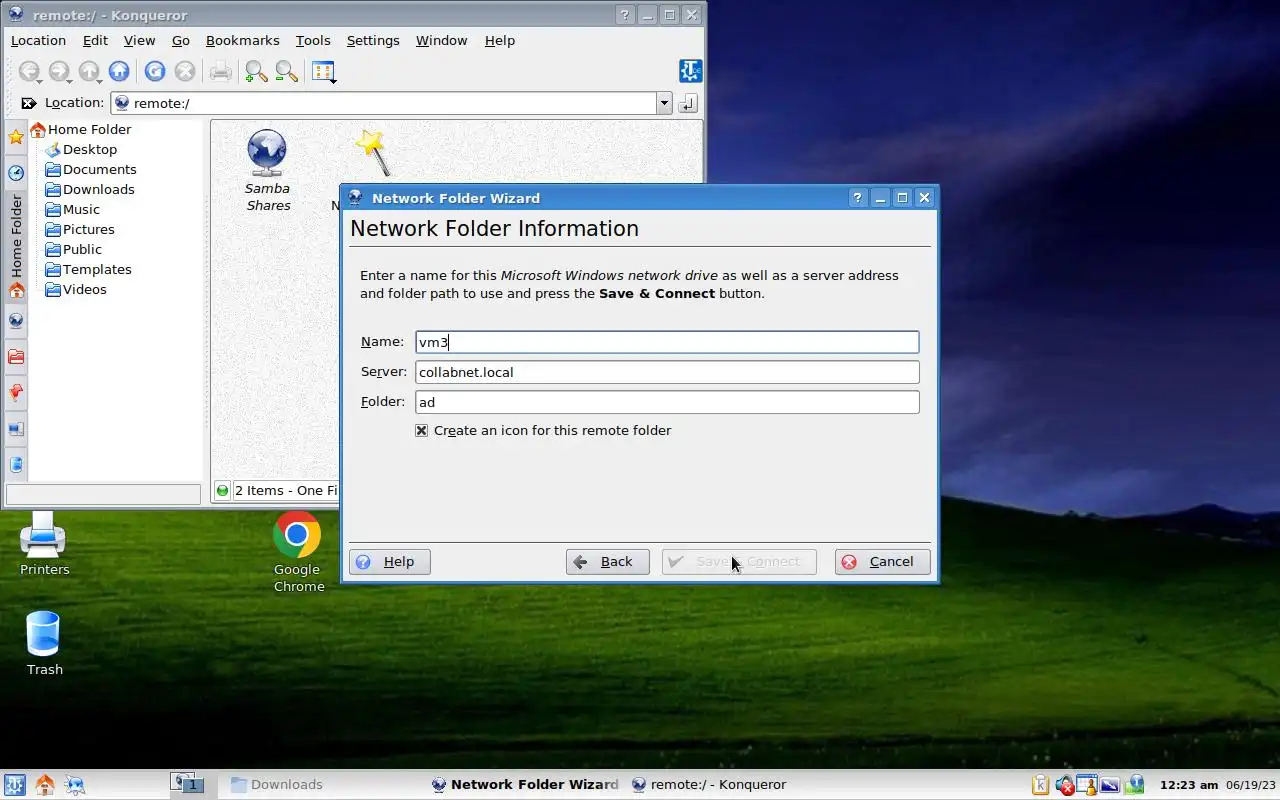Open the Network globe sidebar tab

tap(16, 321)
